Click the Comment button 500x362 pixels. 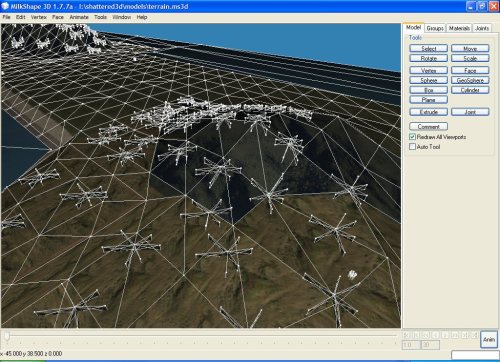tap(428, 127)
